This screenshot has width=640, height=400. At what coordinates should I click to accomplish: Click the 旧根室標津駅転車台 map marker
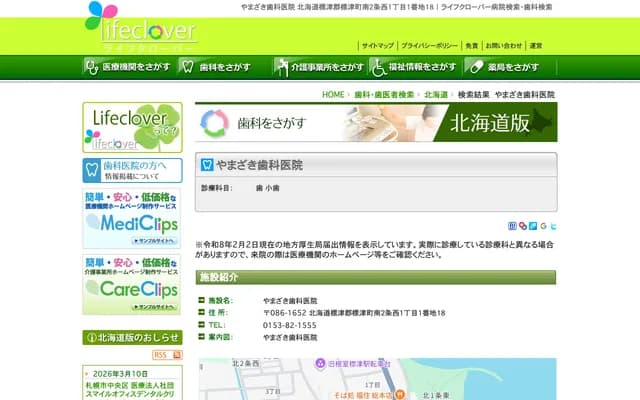tap(320, 363)
